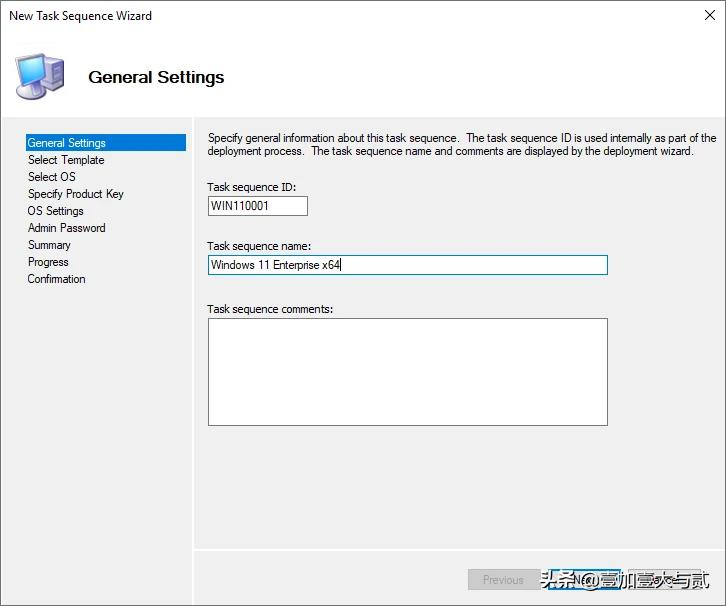Click the 'Task sequence name:' label
Image resolution: width=726 pixels, height=606 pixels.
coord(259,246)
